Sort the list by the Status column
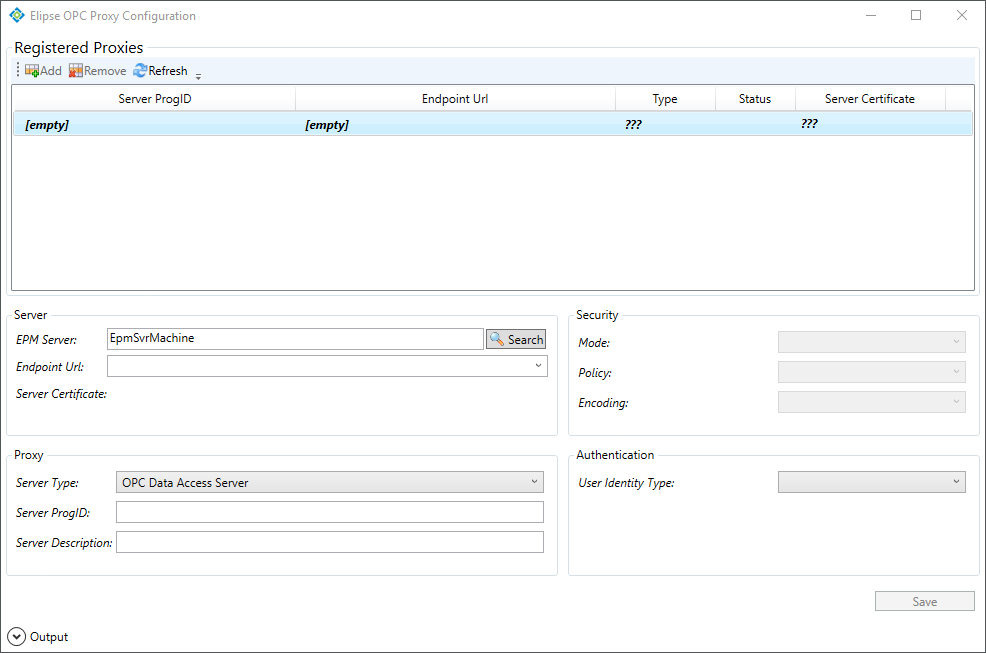This screenshot has height=653, width=986. [755, 98]
